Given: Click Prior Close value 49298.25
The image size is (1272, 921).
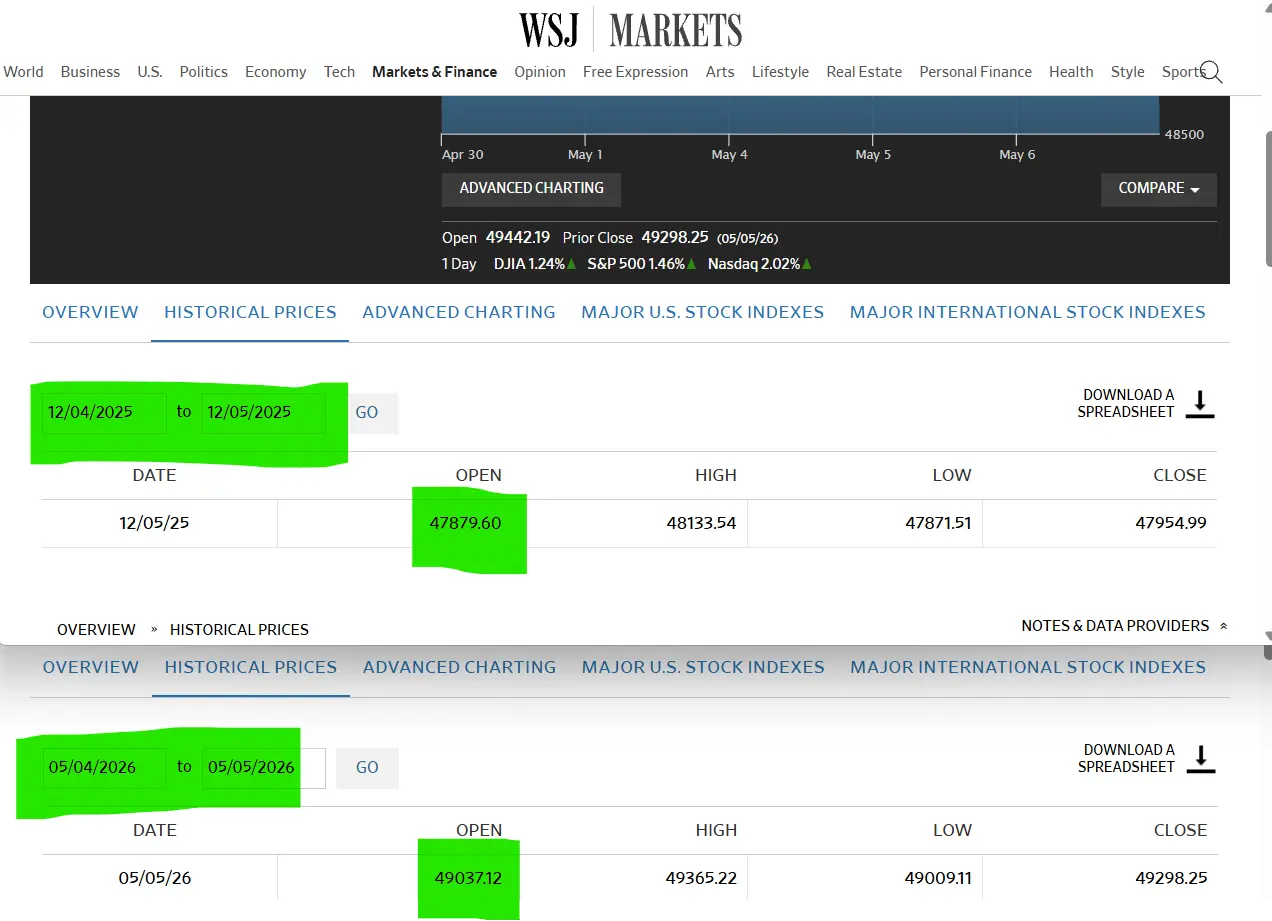Looking at the screenshot, I should click(675, 237).
